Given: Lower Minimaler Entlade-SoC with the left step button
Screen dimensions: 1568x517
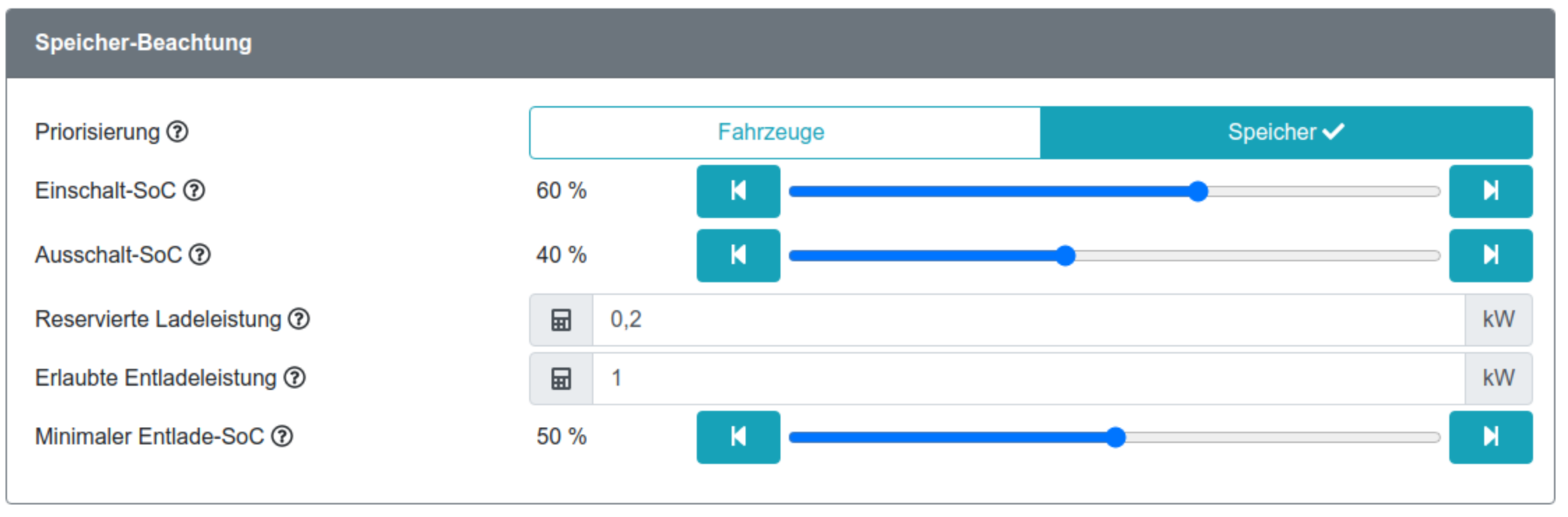Looking at the screenshot, I should pyautogui.click(x=738, y=437).
